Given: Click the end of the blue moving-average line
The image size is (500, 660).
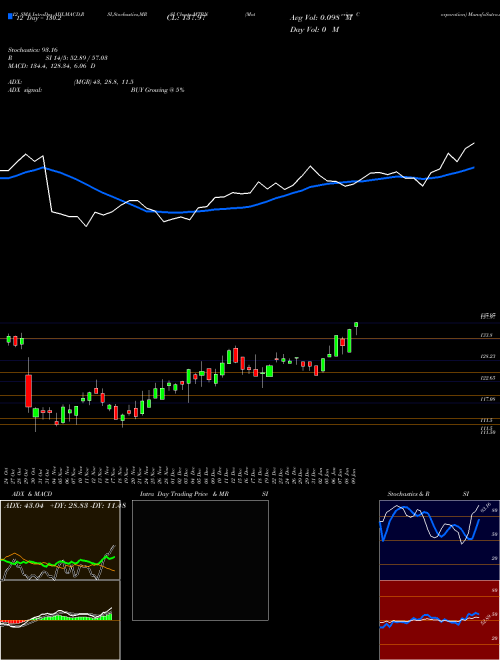Looking at the screenshot, I should 474,167.
